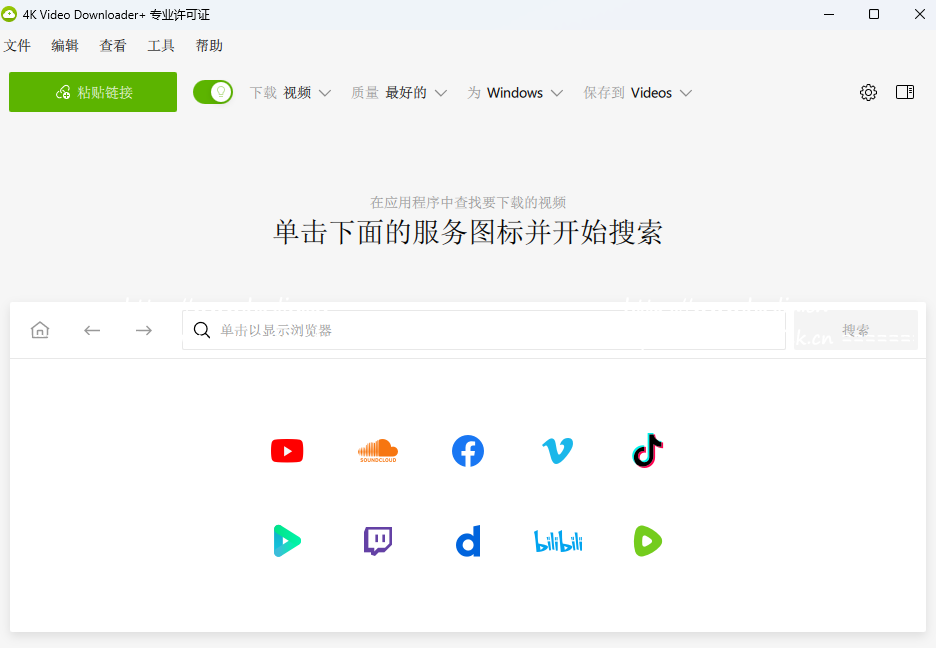This screenshot has height=648, width=936.
Task: Open the 工具 menu
Action: 161,45
